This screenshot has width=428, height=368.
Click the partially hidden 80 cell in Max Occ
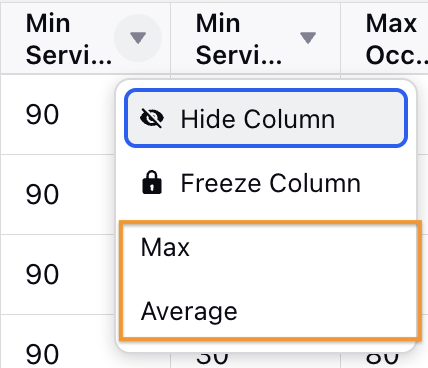coord(382,358)
